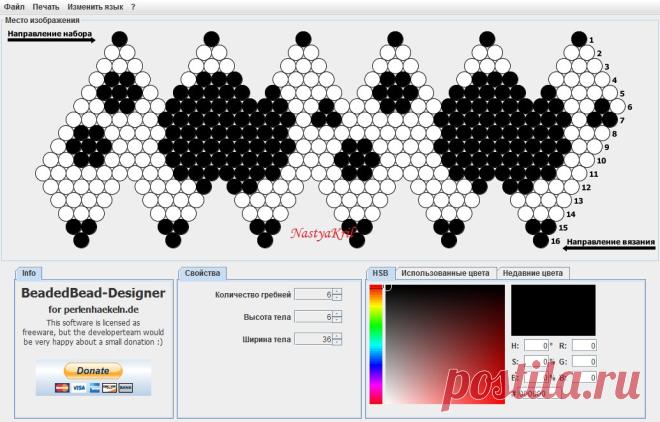Pick a color in the saturation-brightness square
The image size is (660, 422).
[445, 344]
